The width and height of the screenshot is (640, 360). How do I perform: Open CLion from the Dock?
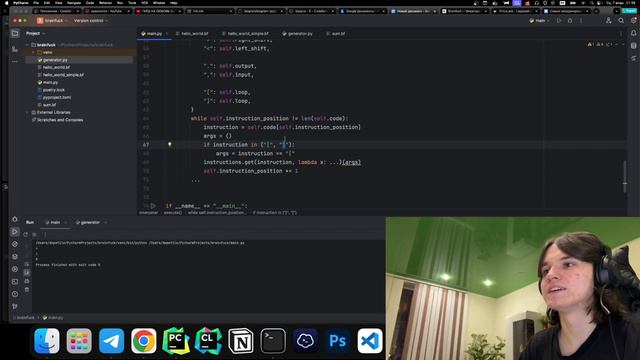208,340
